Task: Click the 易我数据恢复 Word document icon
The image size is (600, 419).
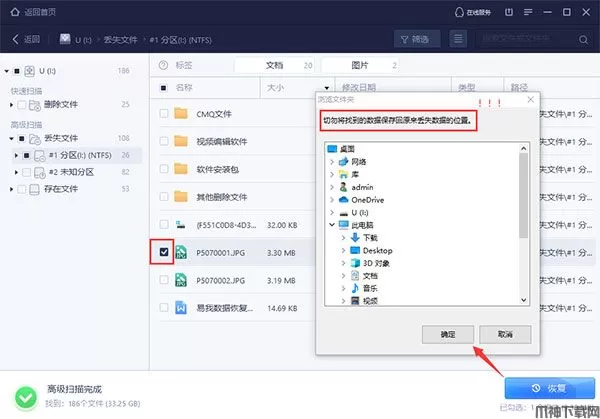Action: coord(181,308)
